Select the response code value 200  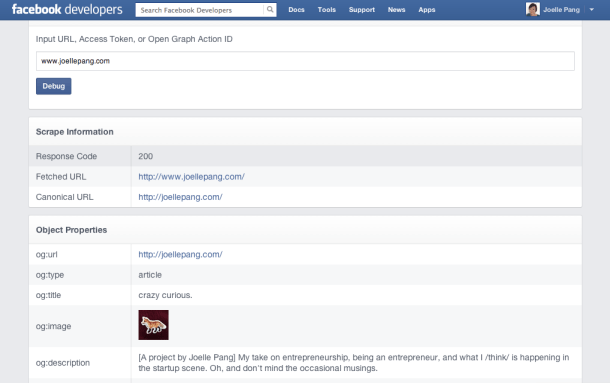tap(145, 156)
